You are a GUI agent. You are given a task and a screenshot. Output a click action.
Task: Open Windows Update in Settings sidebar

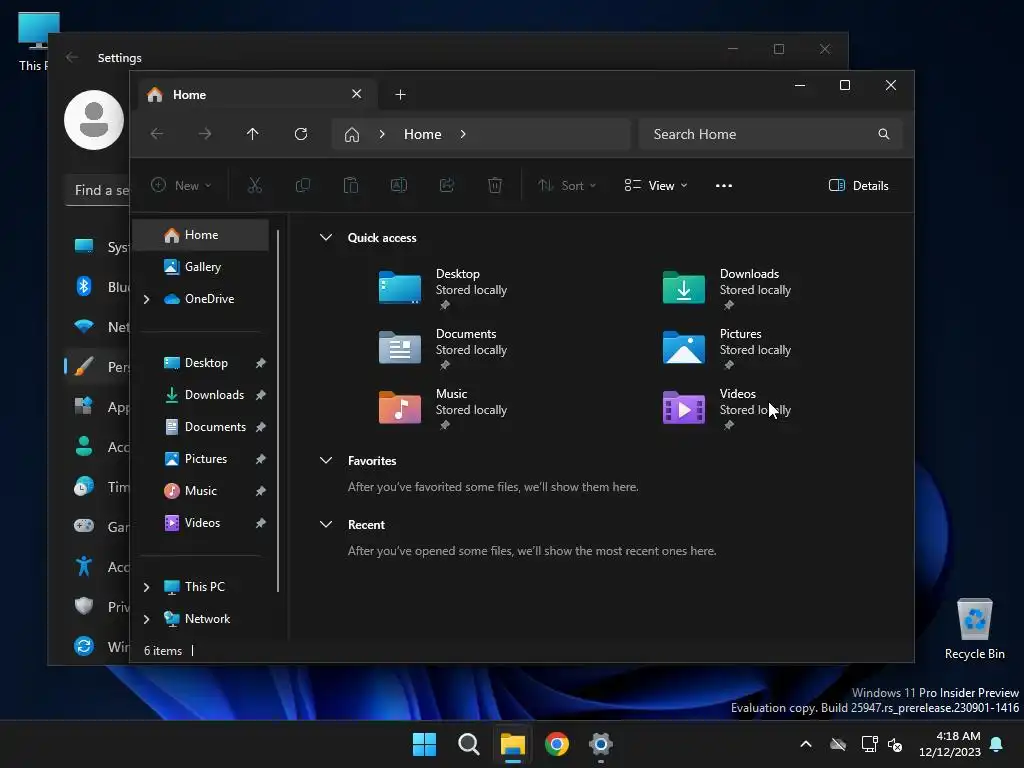click(97, 647)
